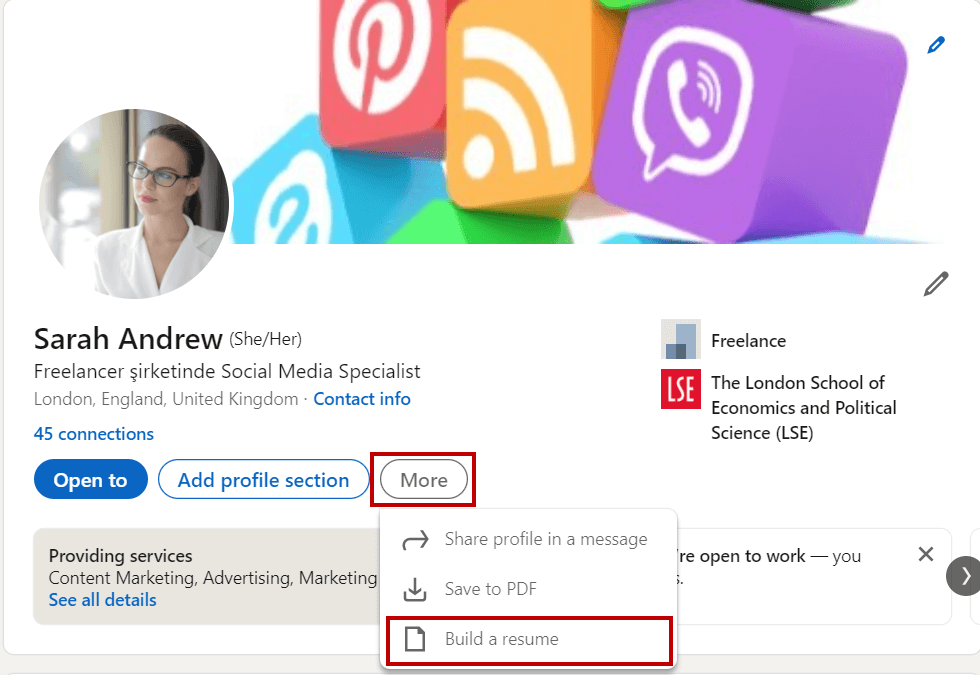Click the share arrow icon in the menu
The width and height of the screenshot is (980, 675).
(x=416, y=538)
